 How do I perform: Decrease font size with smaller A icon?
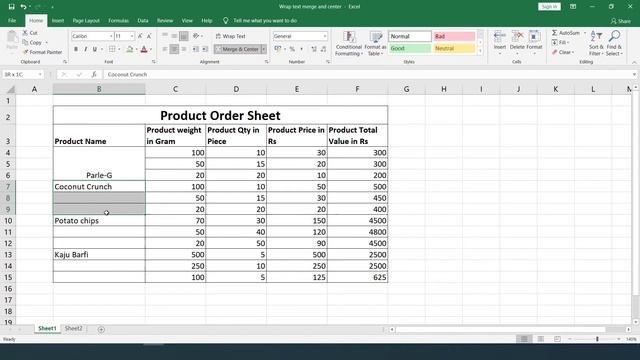tap(149, 36)
